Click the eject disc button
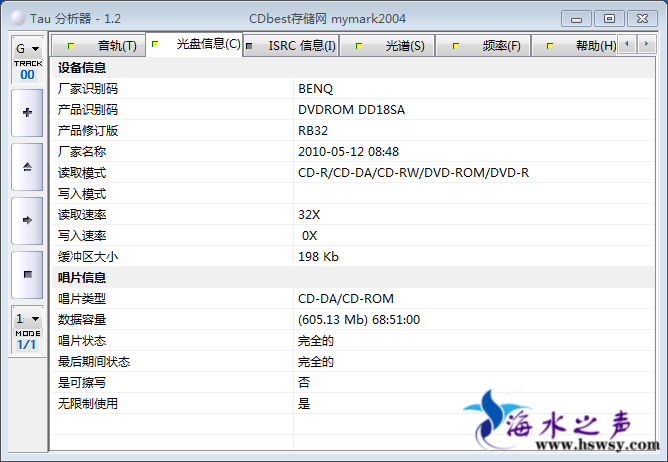 pyautogui.click(x=27, y=167)
